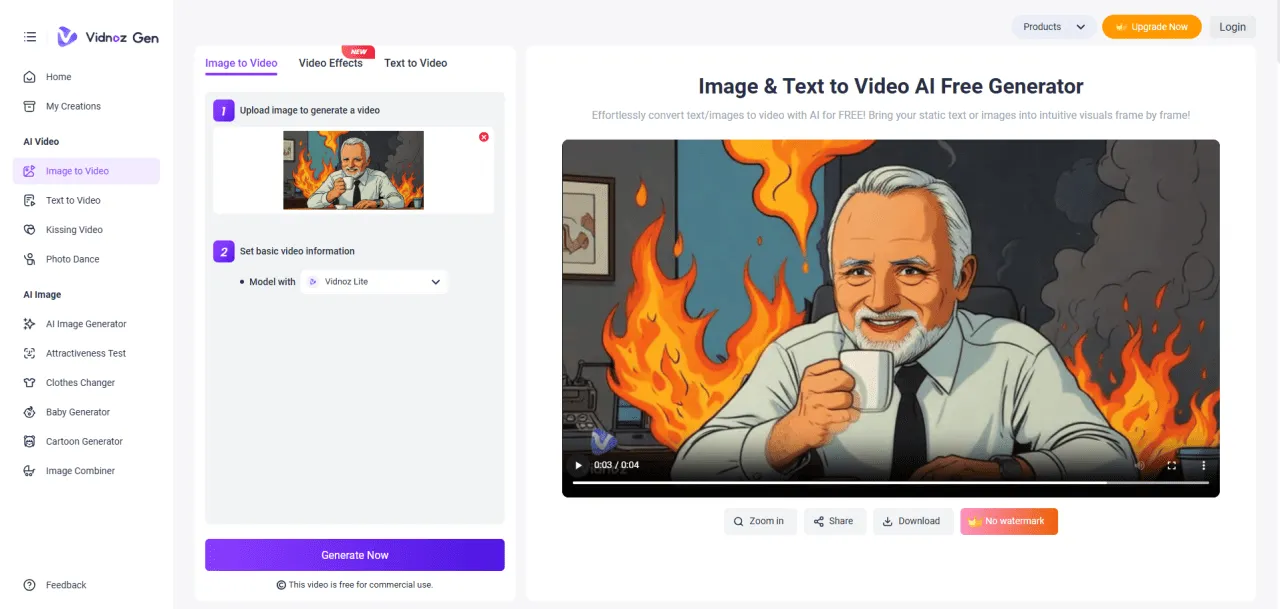Image resolution: width=1280 pixels, height=609 pixels.
Task: Open the Products dropdown
Action: pyautogui.click(x=1052, y=27)
